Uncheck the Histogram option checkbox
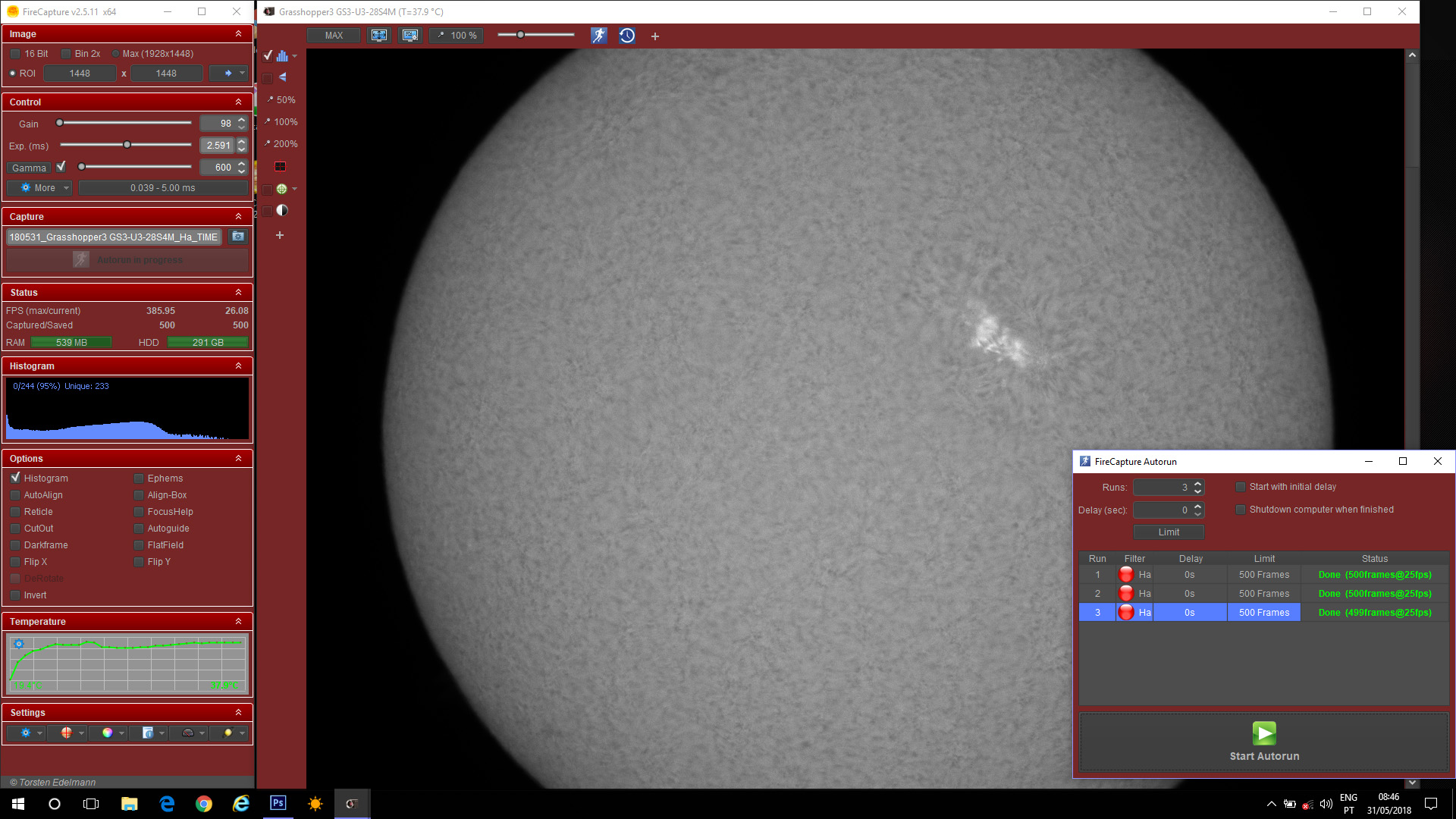The width and height of the screenshot is (1456, 819). (15, 478)
